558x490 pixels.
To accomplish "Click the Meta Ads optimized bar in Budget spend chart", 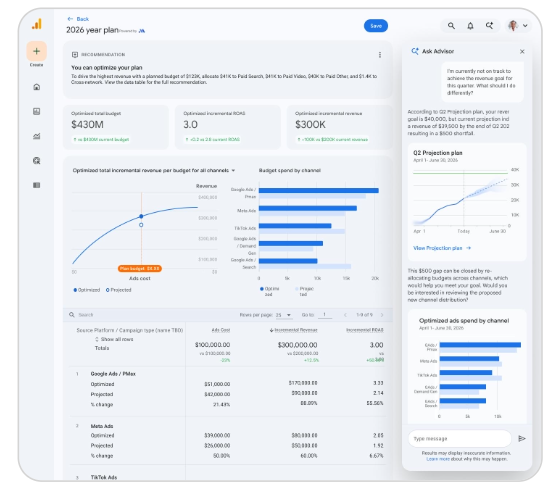I will point(308,208).
